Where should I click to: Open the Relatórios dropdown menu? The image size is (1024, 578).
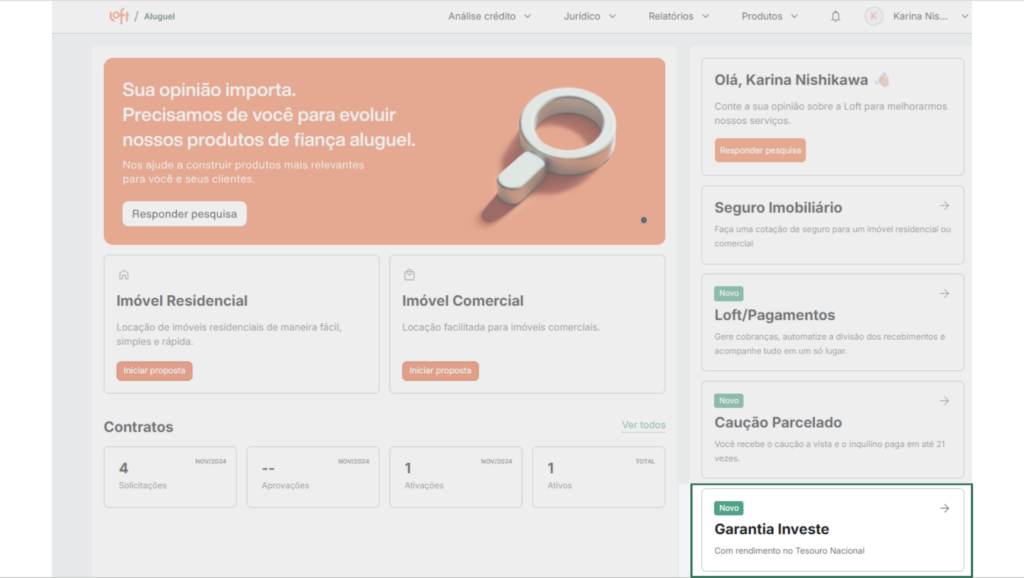678,16
